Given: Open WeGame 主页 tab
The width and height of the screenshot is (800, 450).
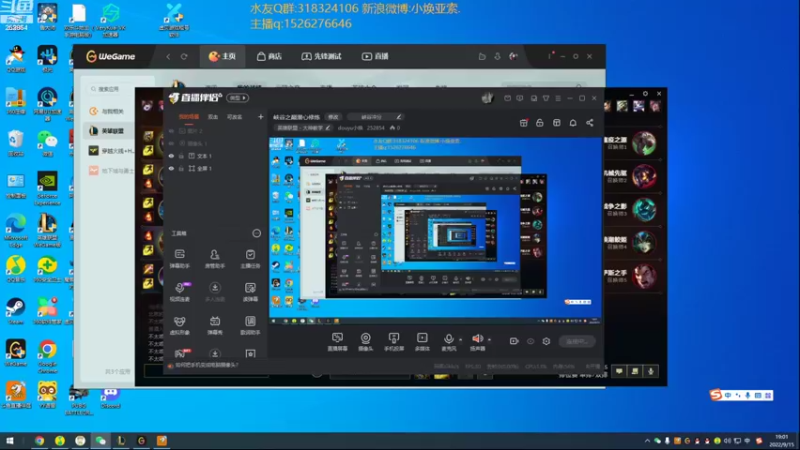Looking at the screenshot, I should pyautogui.click(x=222, y=56).
